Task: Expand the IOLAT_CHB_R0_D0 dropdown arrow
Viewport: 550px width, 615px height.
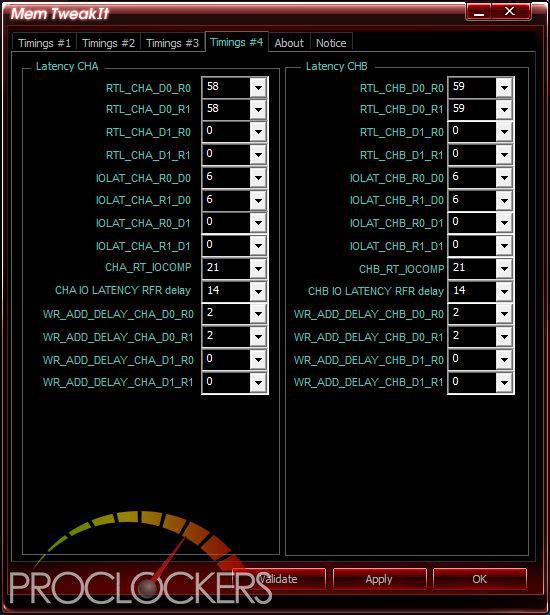Action: (x=504, y=178)
